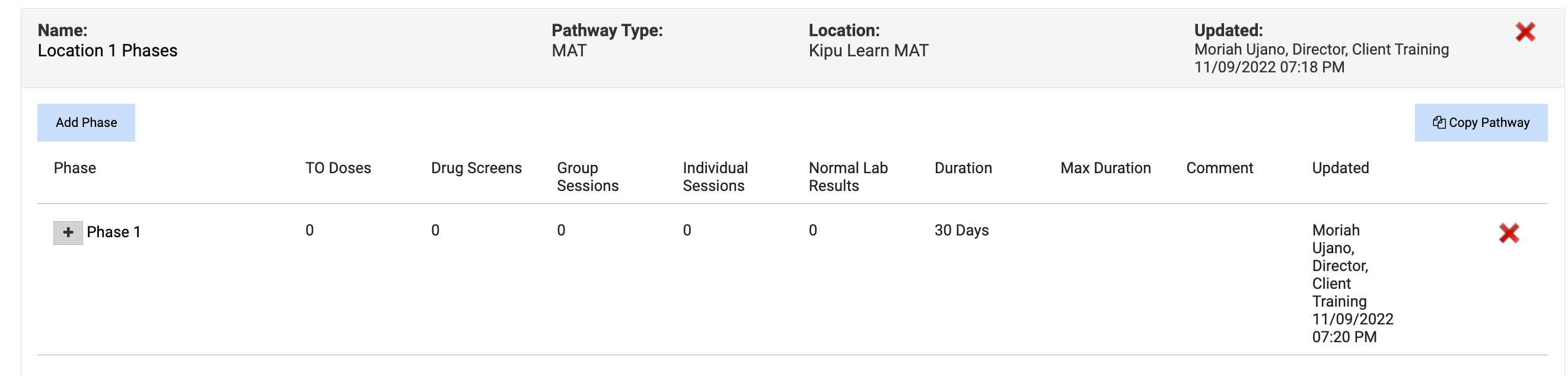Expand Phase 1 details with plus button
The width and height of the screenshot is (1568, 376).
pyautogui.click(x=68, y=232)
